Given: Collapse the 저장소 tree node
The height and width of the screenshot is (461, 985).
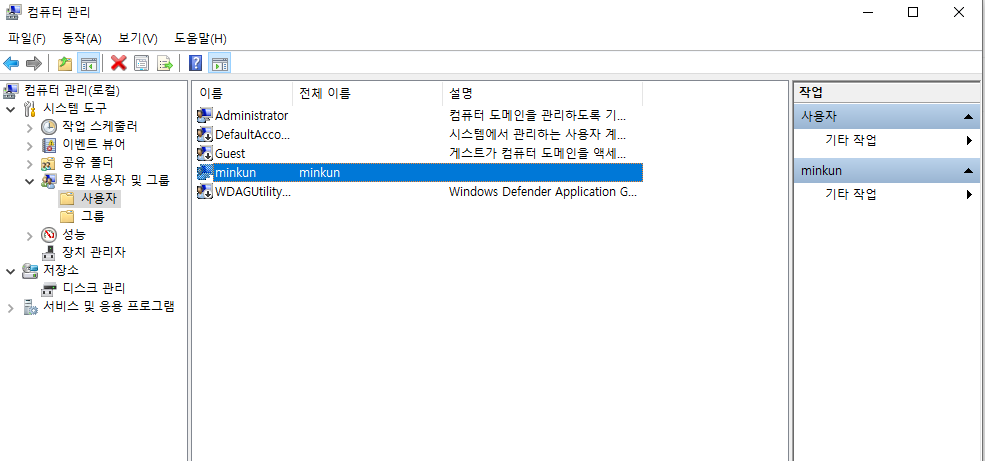Looking at the screenshot, I should point(10,271).
